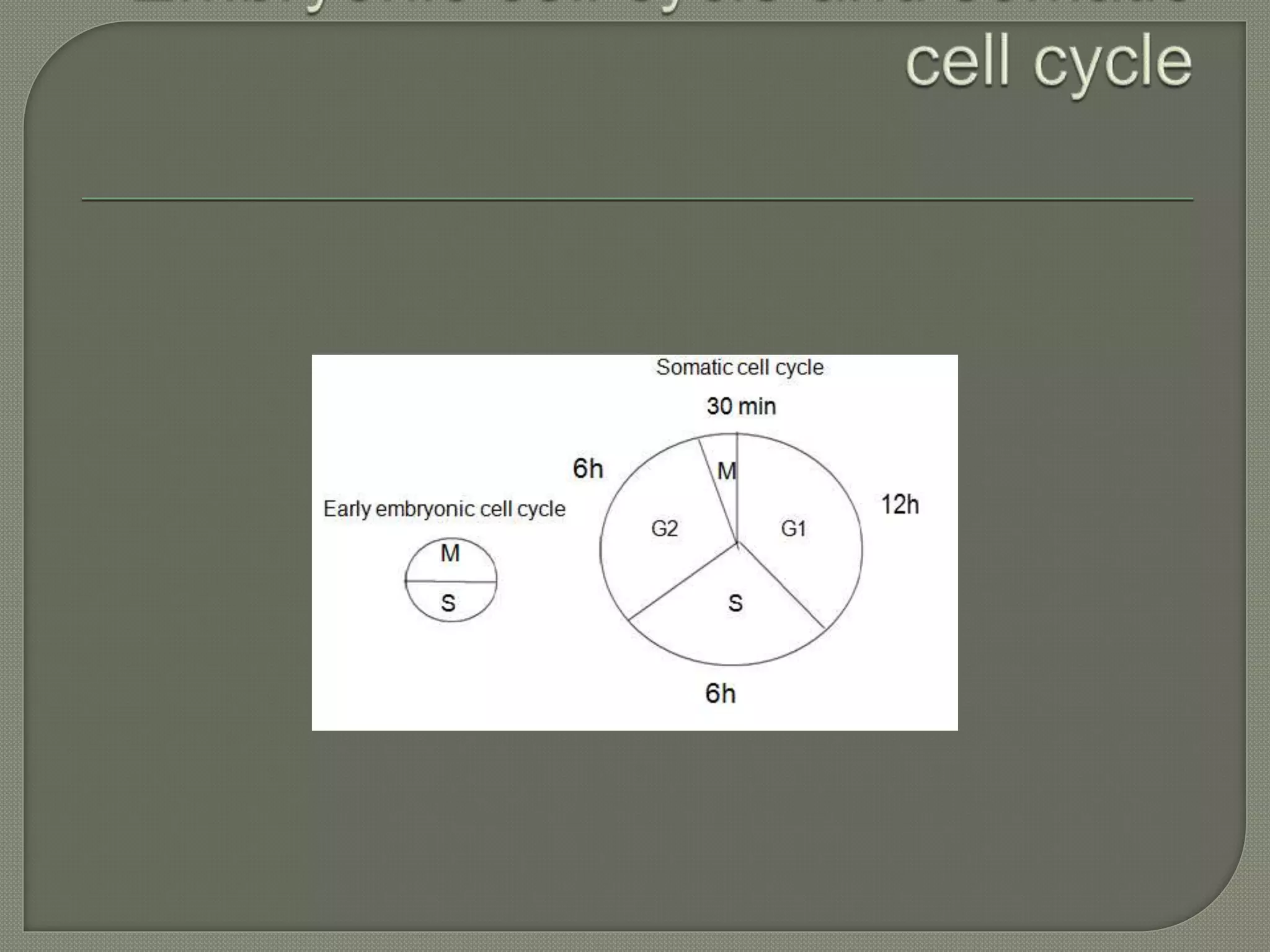
Task: Click the M half of small circle
Action: point(451,553)
